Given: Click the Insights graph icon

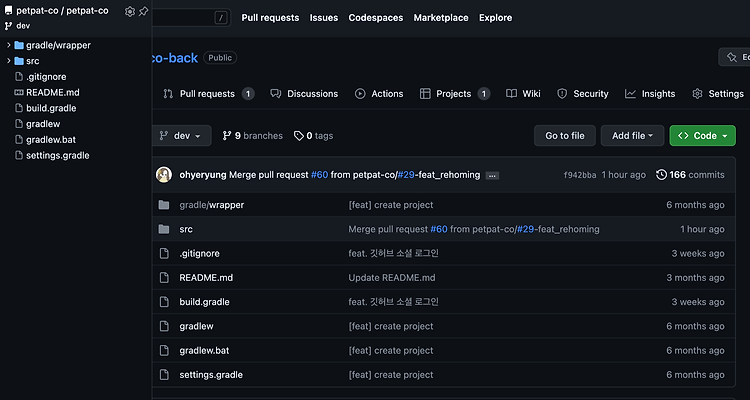Looking at the screenshot, I should coord(630,94).
